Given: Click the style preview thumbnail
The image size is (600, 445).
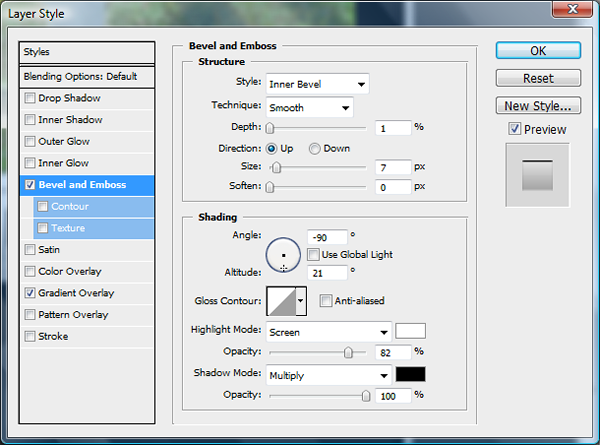Looking at the screenshot, I should pyautogui.click(x=539, y=176).
